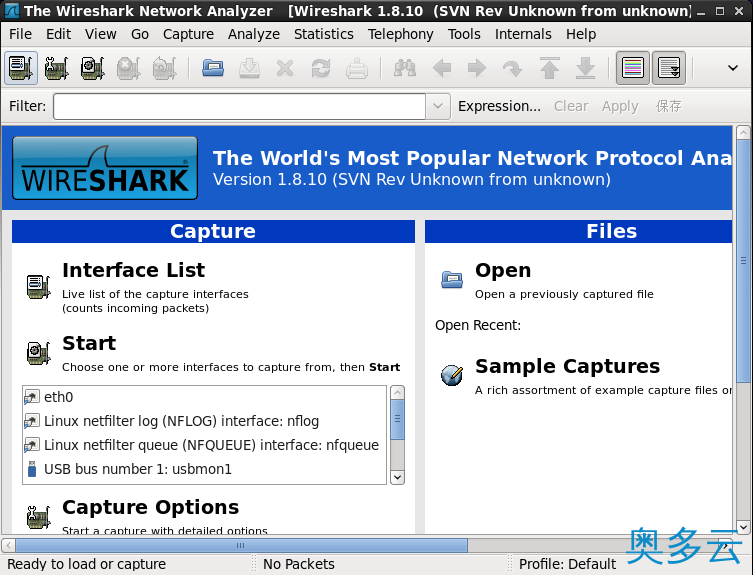This screenshot has width=753, height=575.
Task: Click the stop capture toolbar icon
Action: click(128, 68)
